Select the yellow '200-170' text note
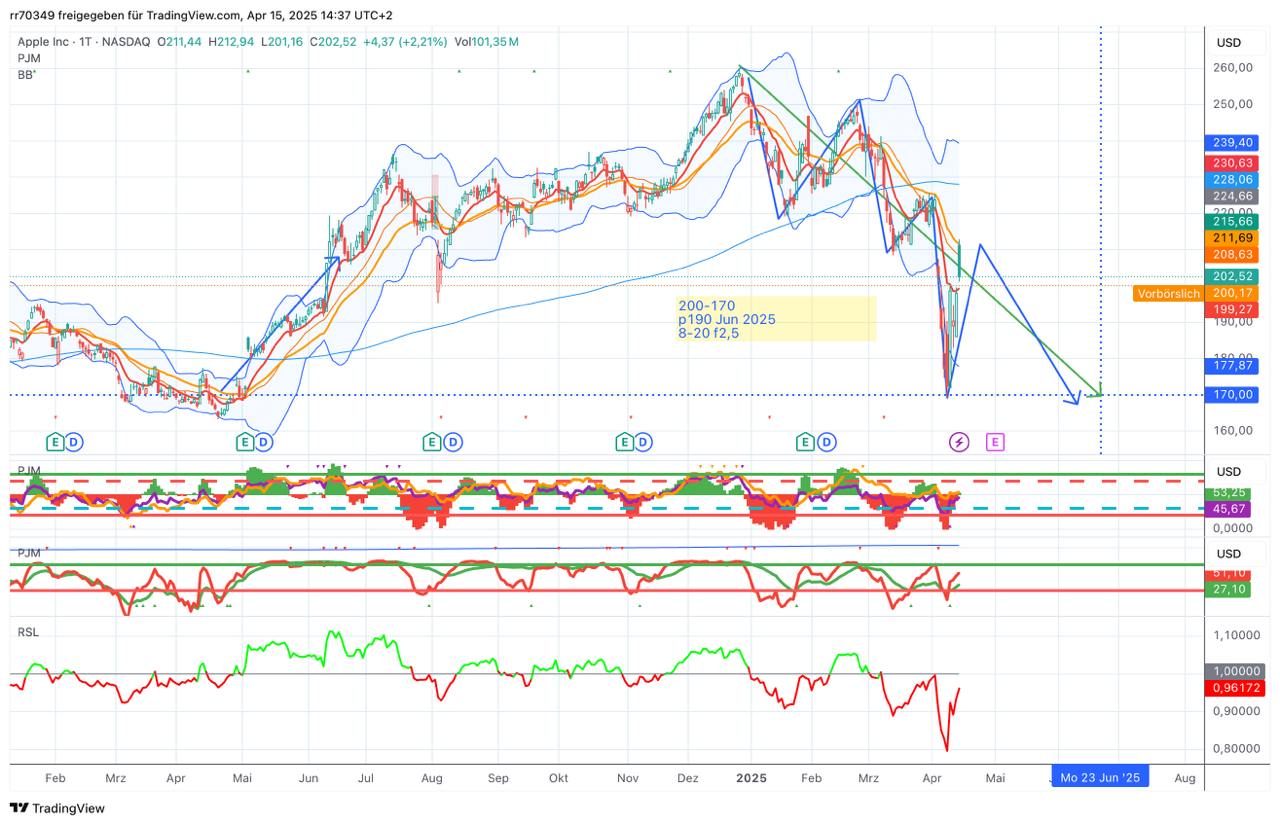1280x825 pixels. (775, 319)
